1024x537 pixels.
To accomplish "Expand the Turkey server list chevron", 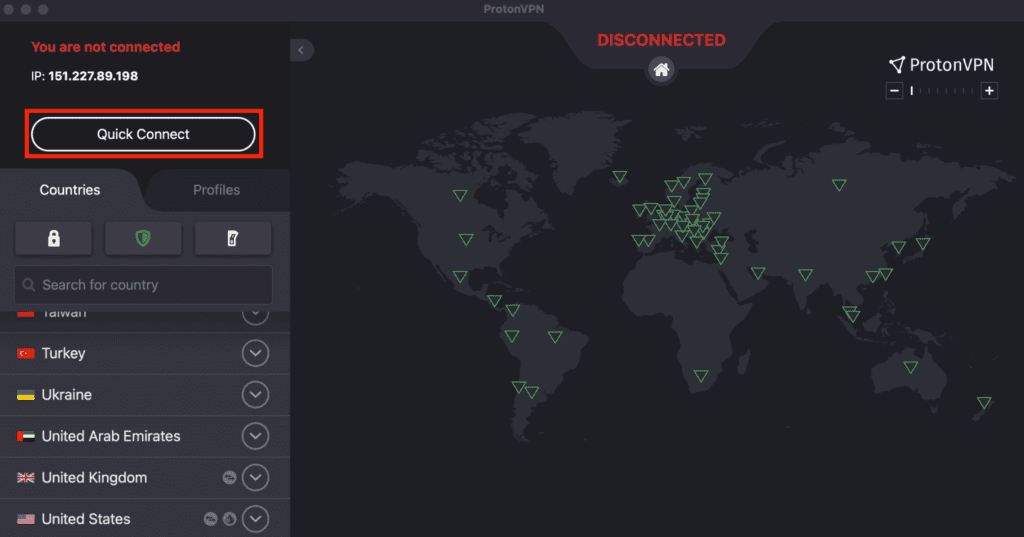I will click(x=255, y=353).
